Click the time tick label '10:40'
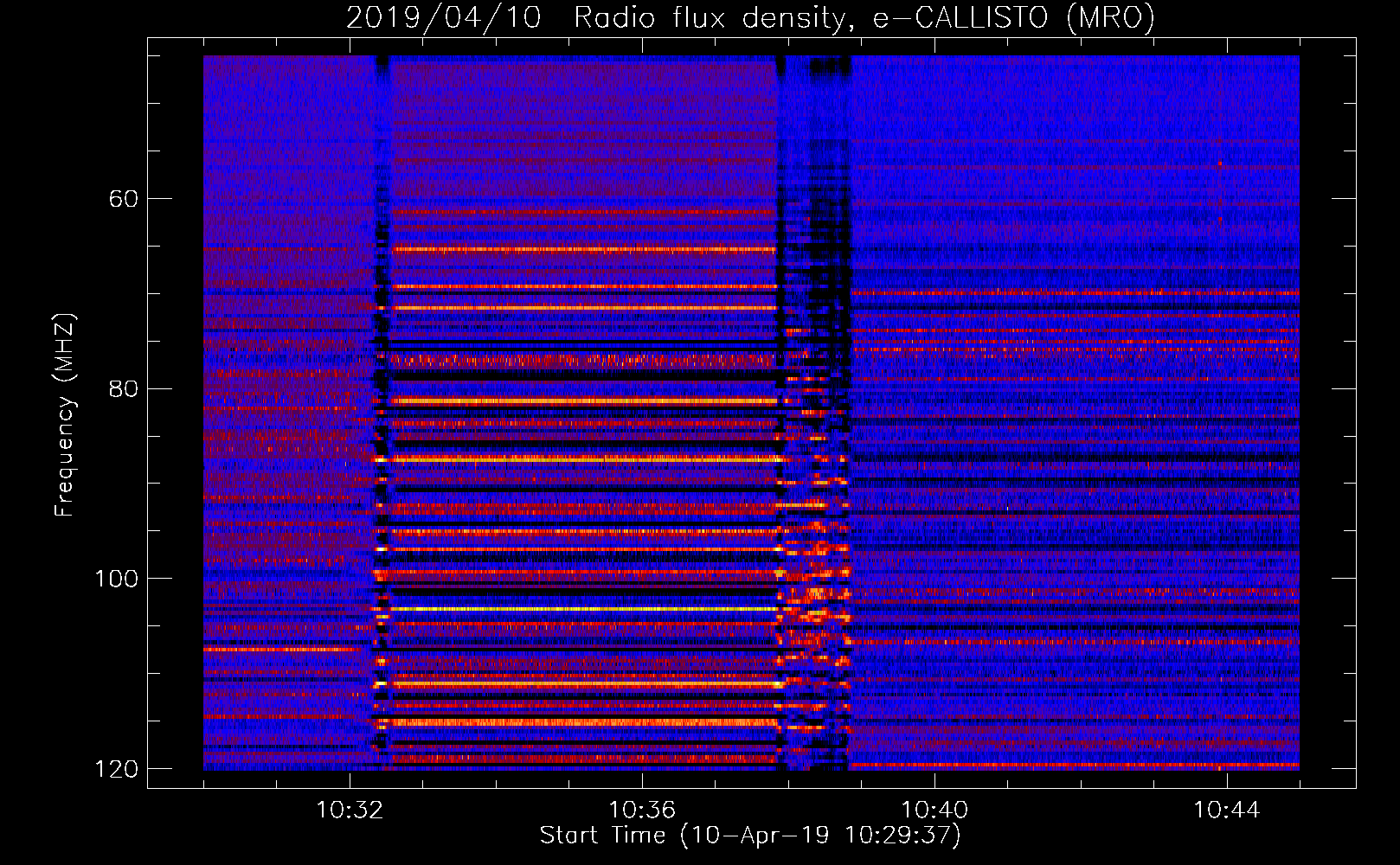 click(x=934, y=811)
